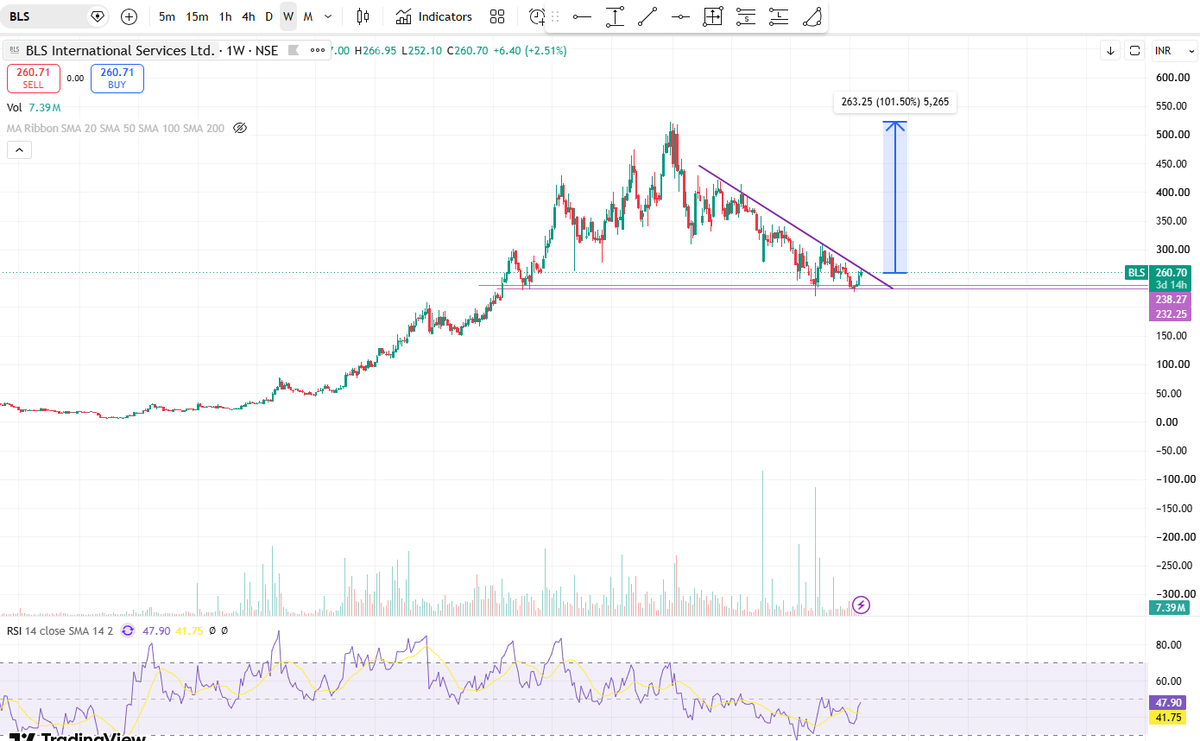The width and height of the screenshot is (1200, 741).
Task: Select the M monthly timeframe
Action: tap(307, 17)
